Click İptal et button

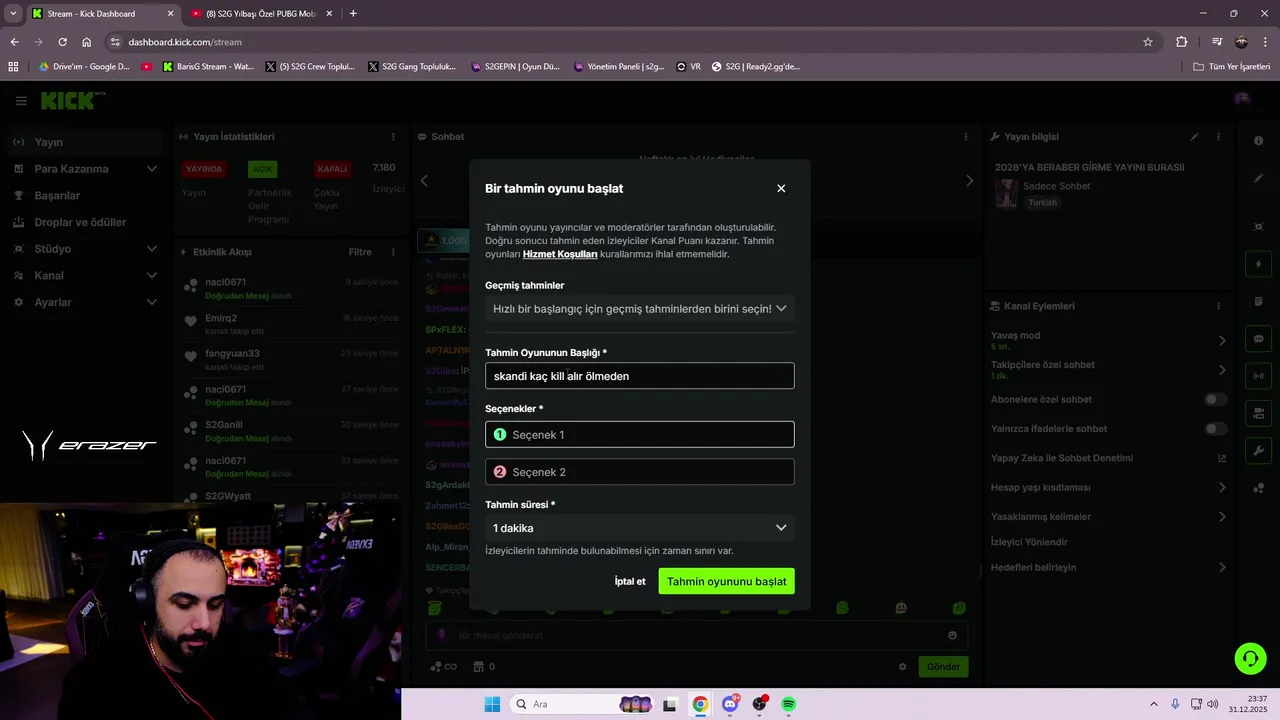[630, 581]
